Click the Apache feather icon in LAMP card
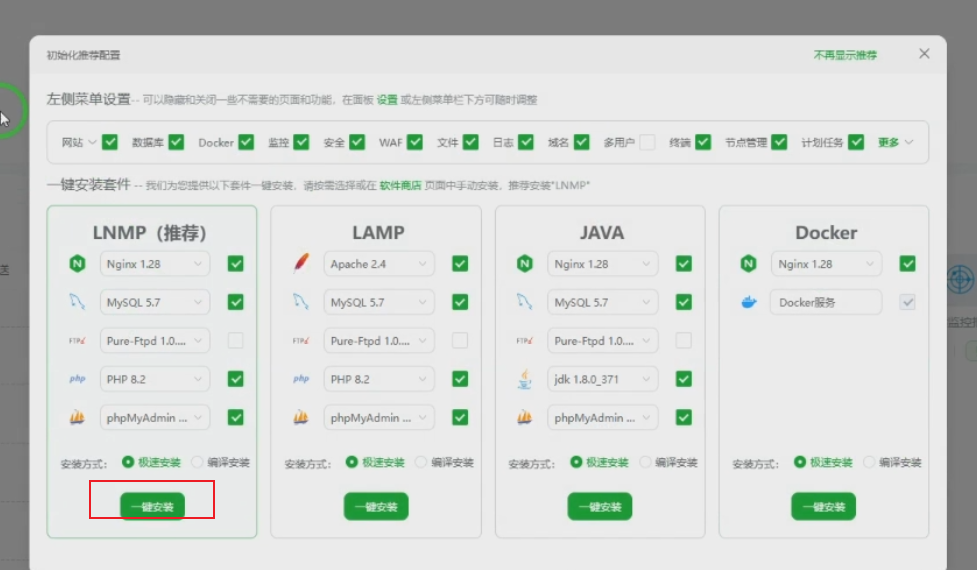This screenshot has height=570, width=977. pyautogui.click(x=301, y=264)
